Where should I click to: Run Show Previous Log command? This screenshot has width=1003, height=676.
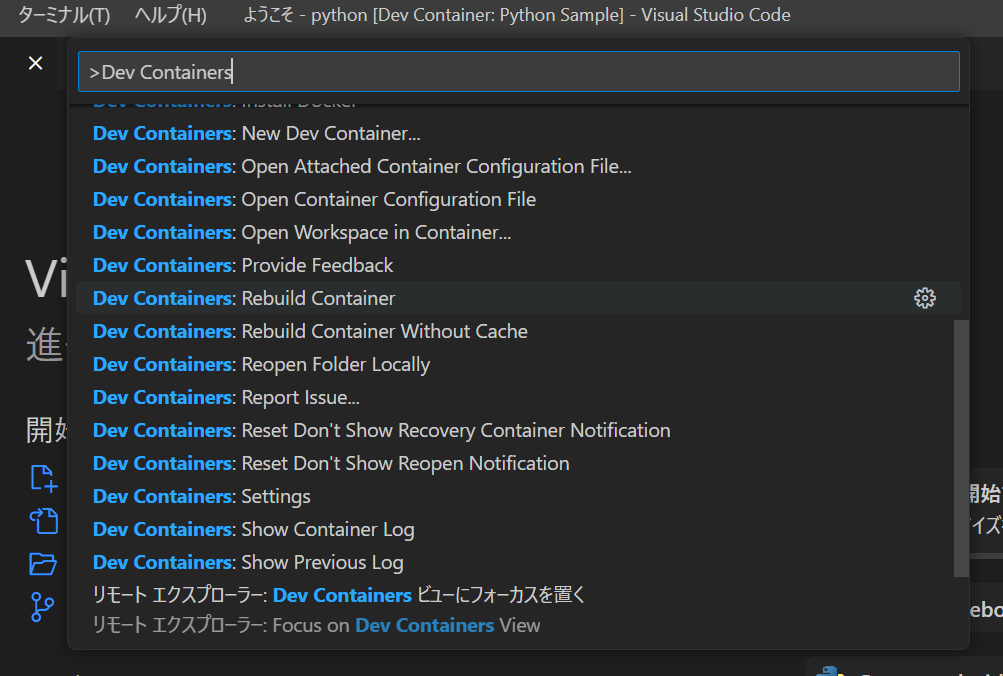[x=518, y=562]
